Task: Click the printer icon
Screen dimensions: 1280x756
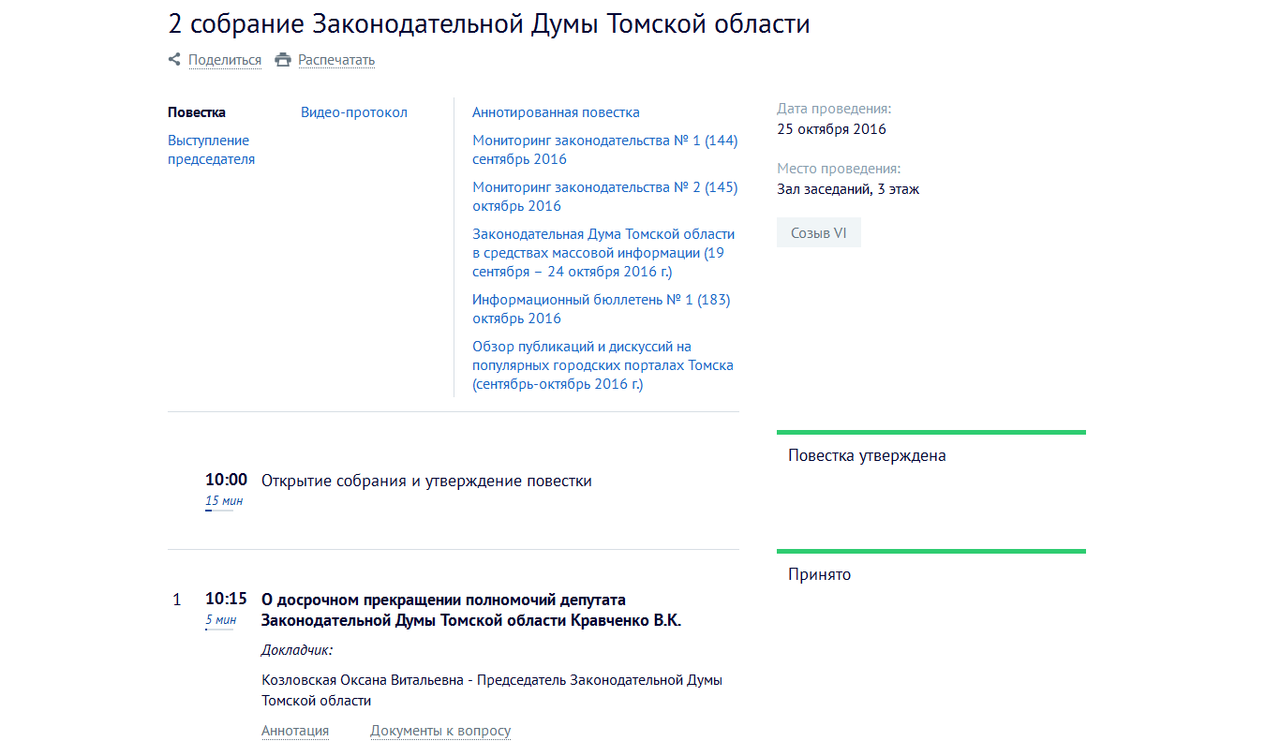Action: tap(283, 60)
